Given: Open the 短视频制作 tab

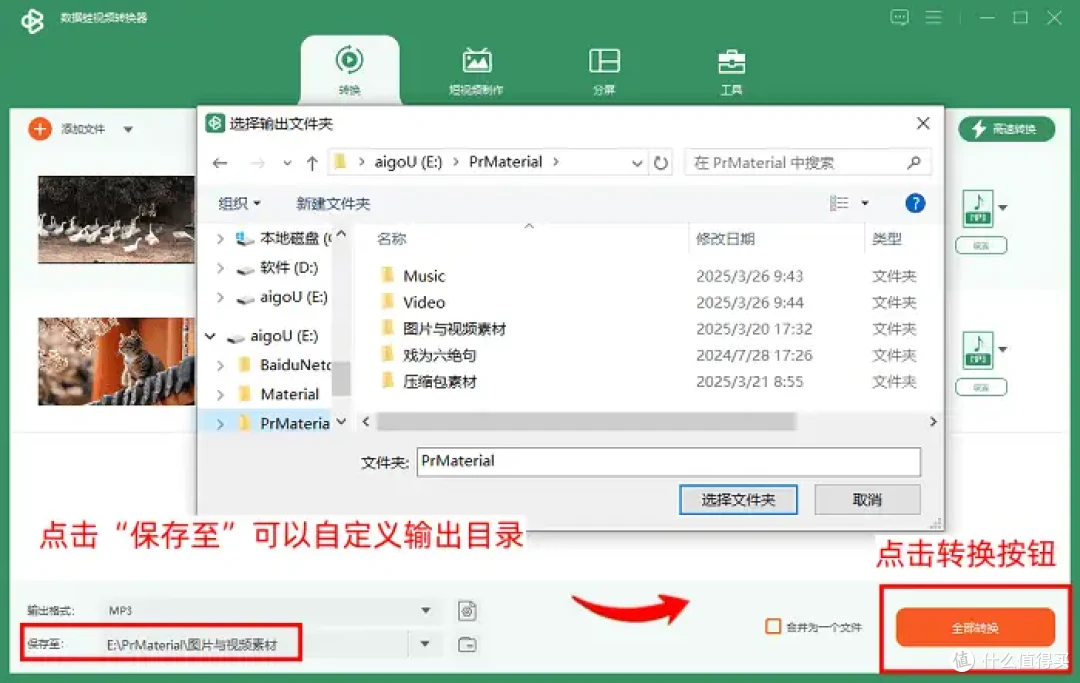Looking at the screenshot, I should (477, 70).
